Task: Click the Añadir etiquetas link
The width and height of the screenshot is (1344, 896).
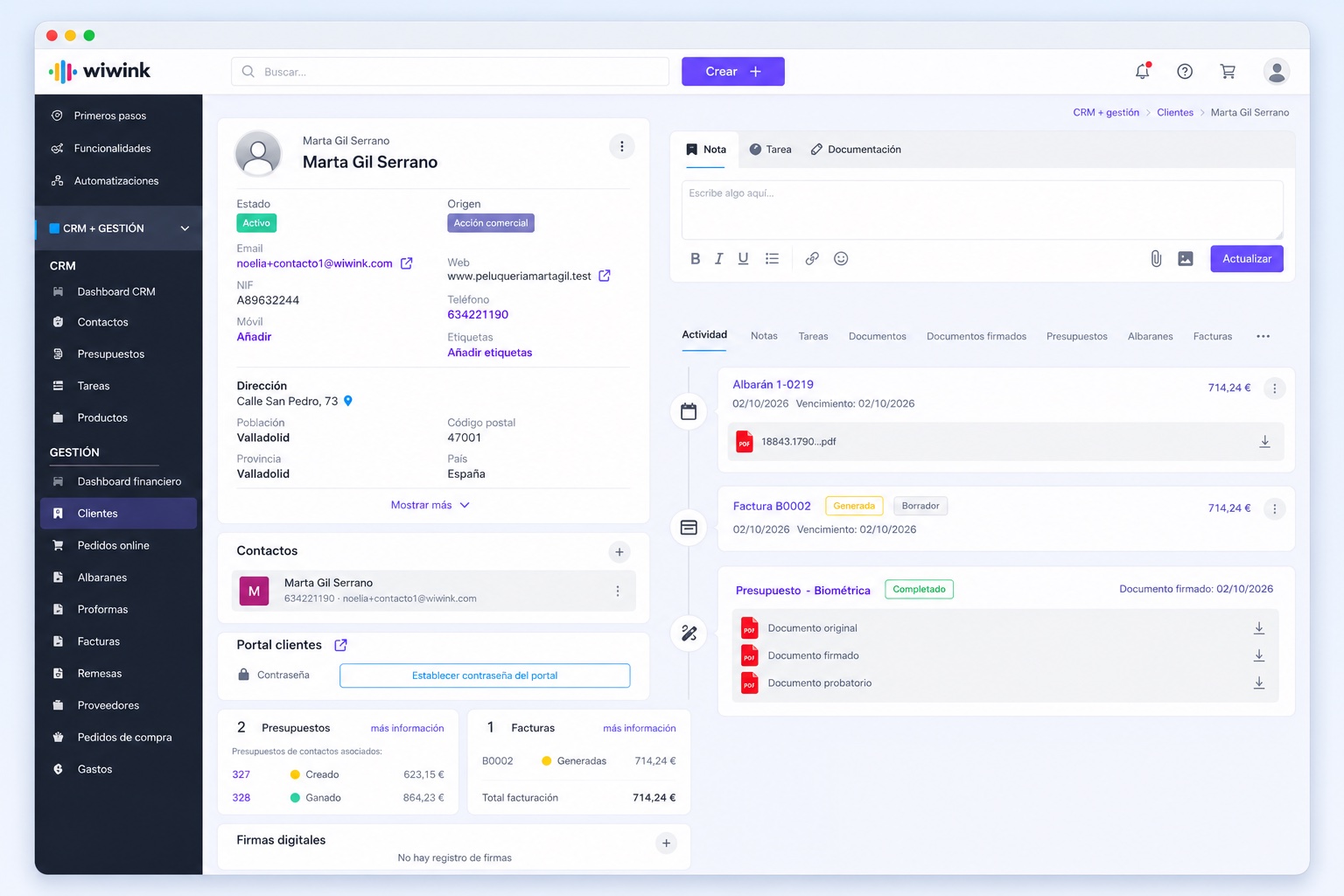Action: [x=490, y=353]
